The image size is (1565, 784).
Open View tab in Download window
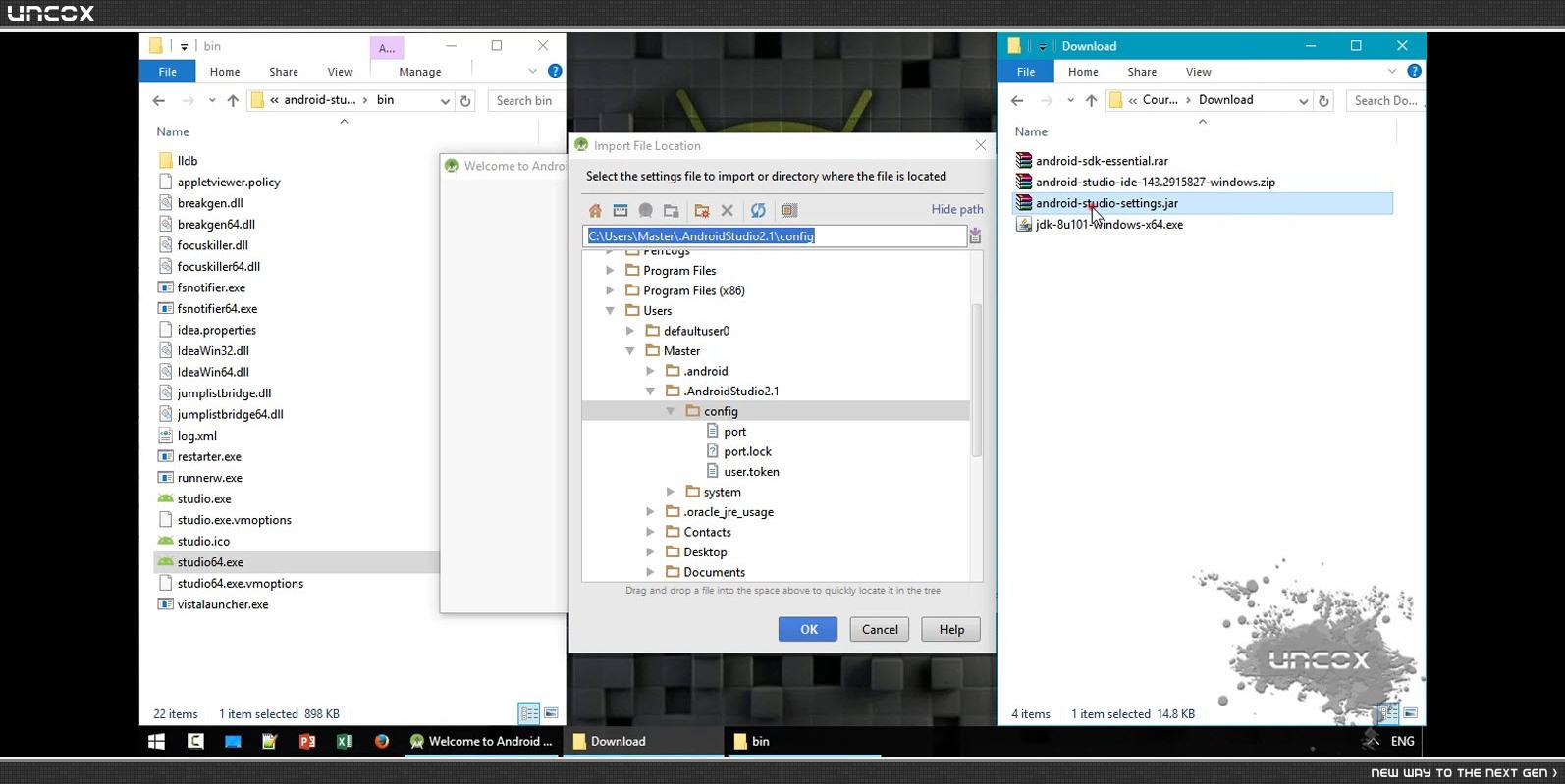tap(1198, 72)
